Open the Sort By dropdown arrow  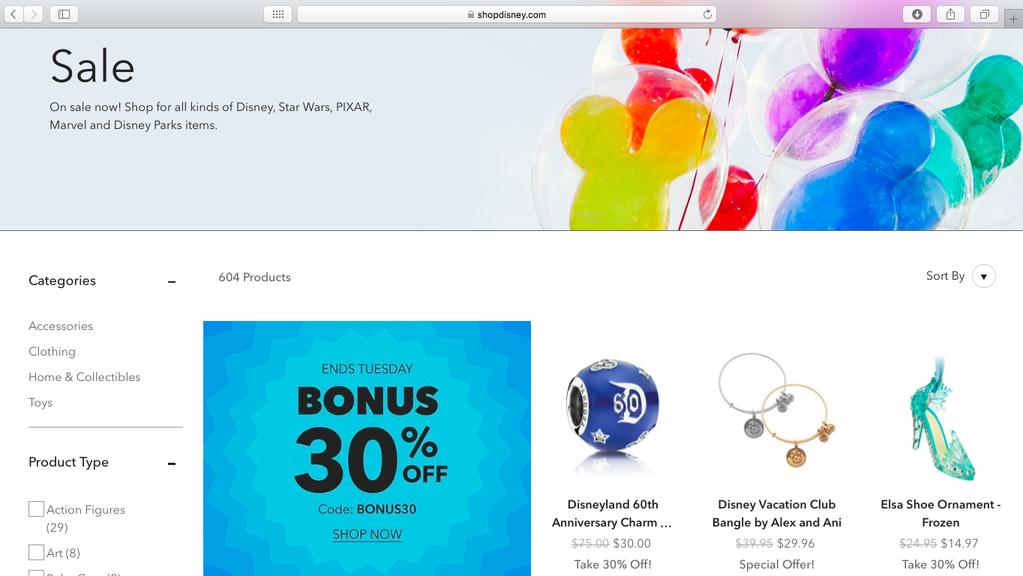(984, 276)
